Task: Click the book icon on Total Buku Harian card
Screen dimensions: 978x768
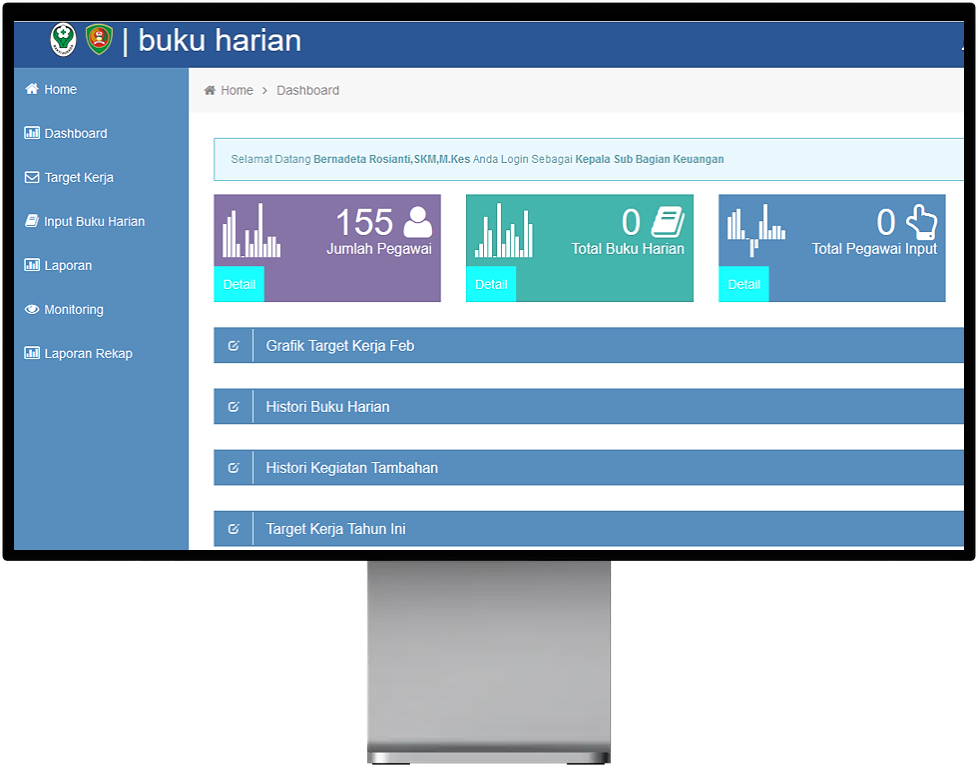Action: click(667, 222)
